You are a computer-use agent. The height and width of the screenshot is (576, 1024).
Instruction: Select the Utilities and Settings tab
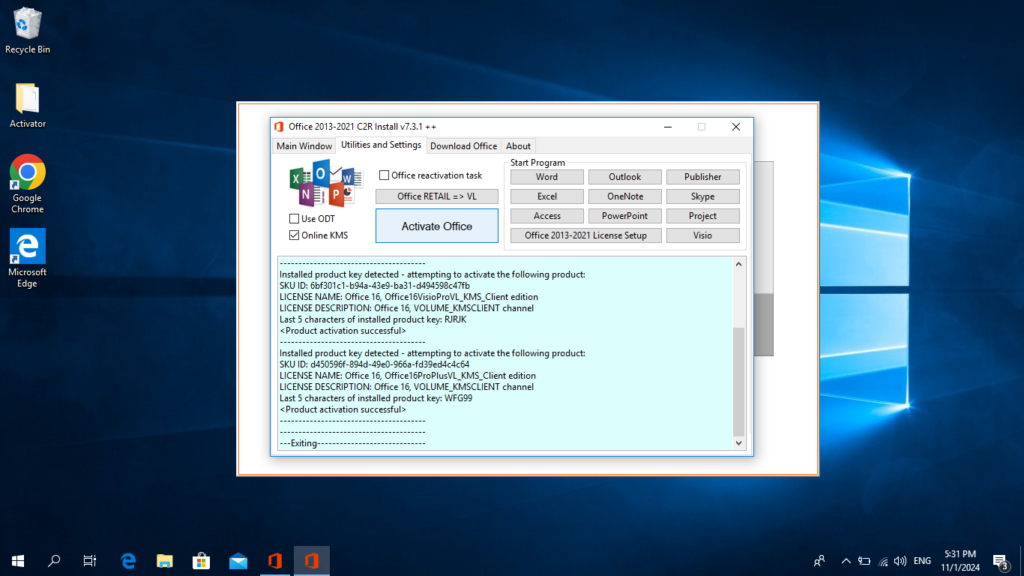tap(381, 145)
